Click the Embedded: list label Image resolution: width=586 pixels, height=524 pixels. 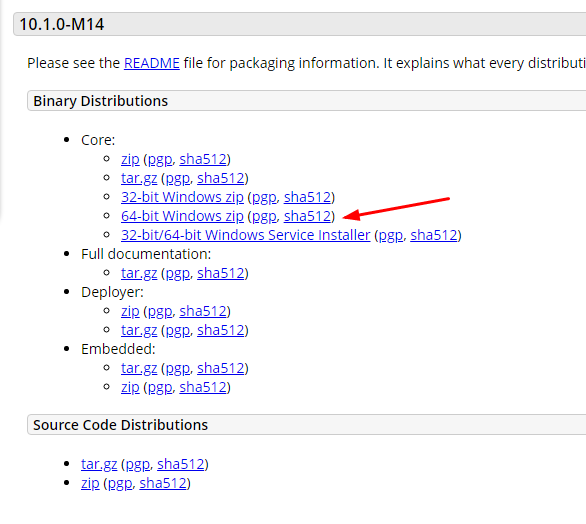pyautogui.click(x=118, y=349)
